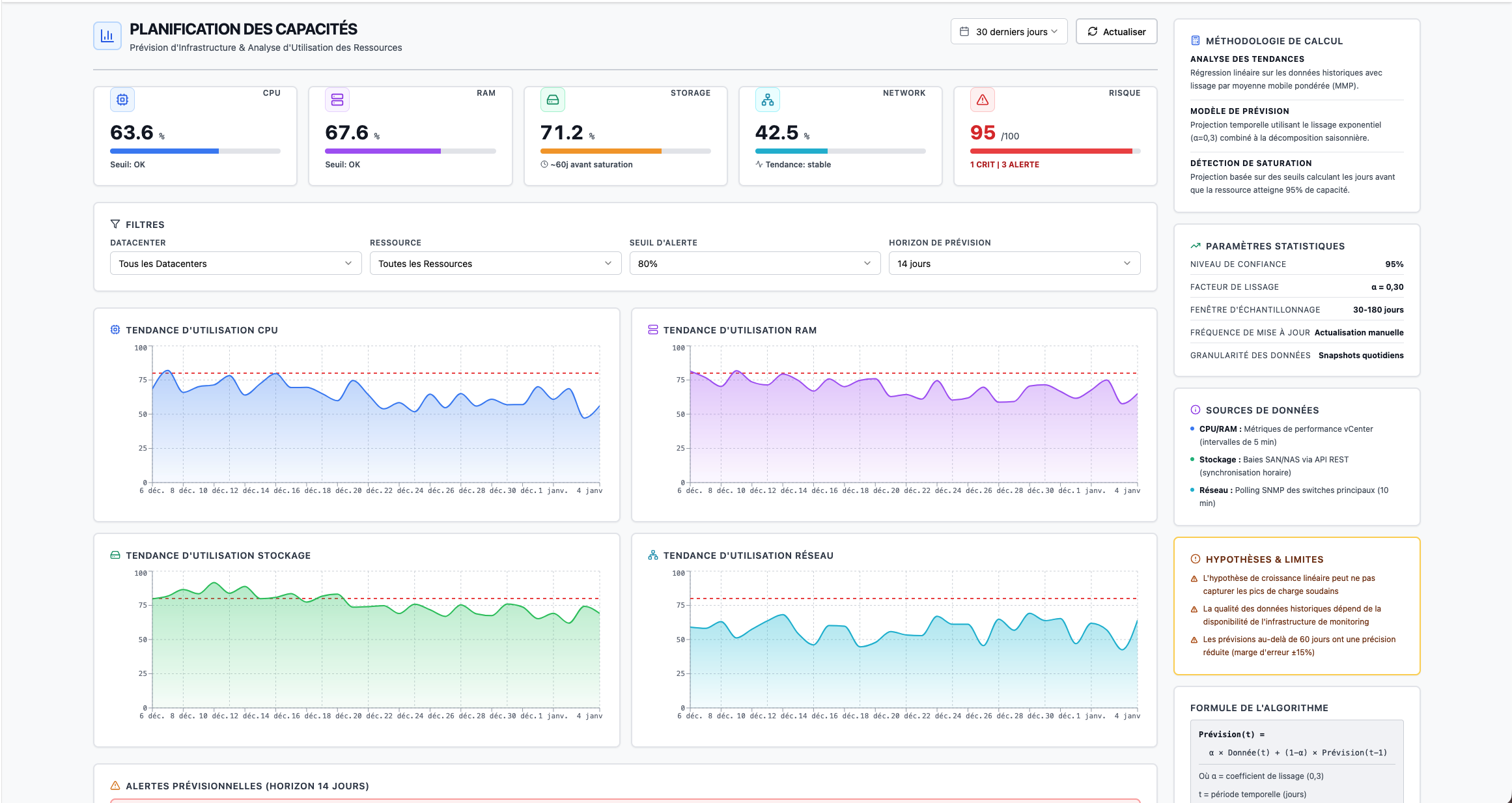
Task: Click the Méthodologie de calcul calculator icon
Action: tap(1195, 40)
